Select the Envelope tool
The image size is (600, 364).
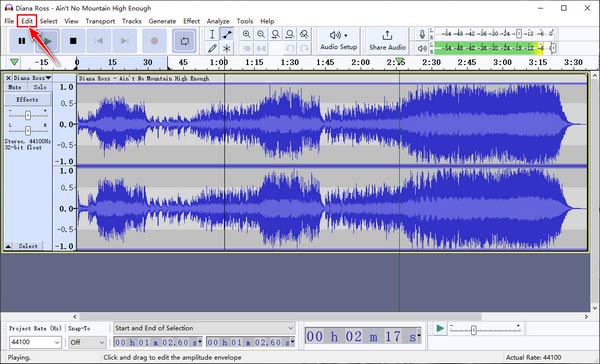click(x=227, y=34)
